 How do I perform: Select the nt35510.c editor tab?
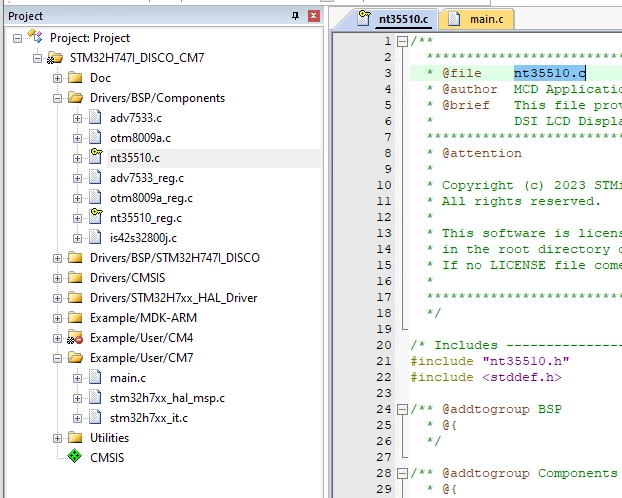393,19
